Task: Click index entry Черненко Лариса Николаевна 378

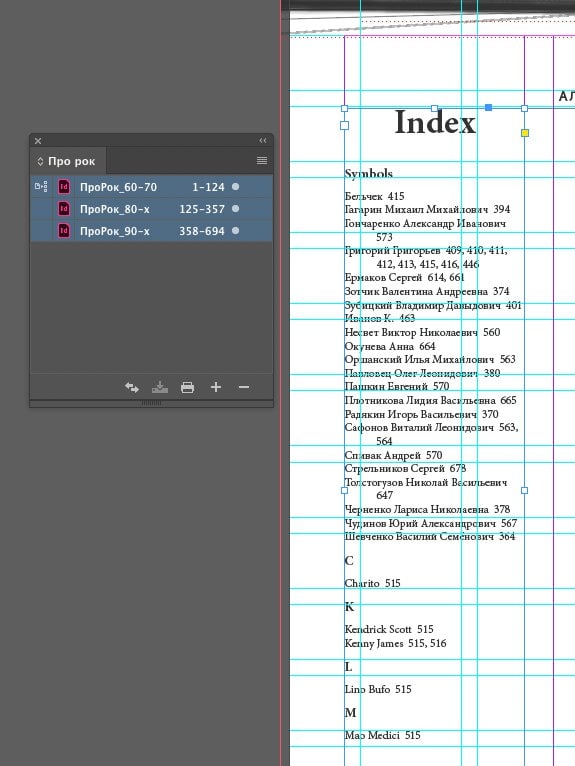Action: click(427, 509)
